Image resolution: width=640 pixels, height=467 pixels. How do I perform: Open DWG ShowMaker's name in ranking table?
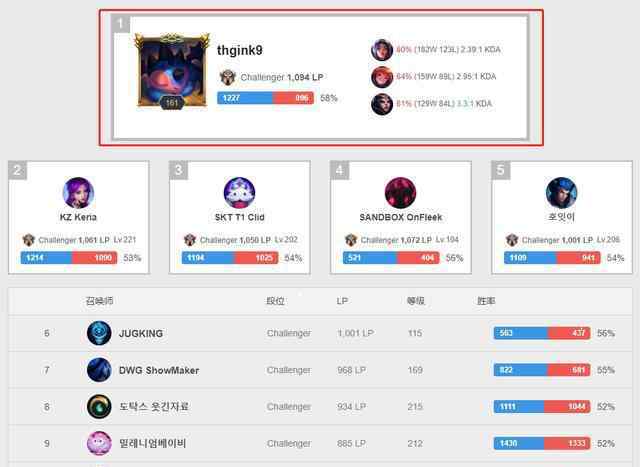click(x=159, y=370)
